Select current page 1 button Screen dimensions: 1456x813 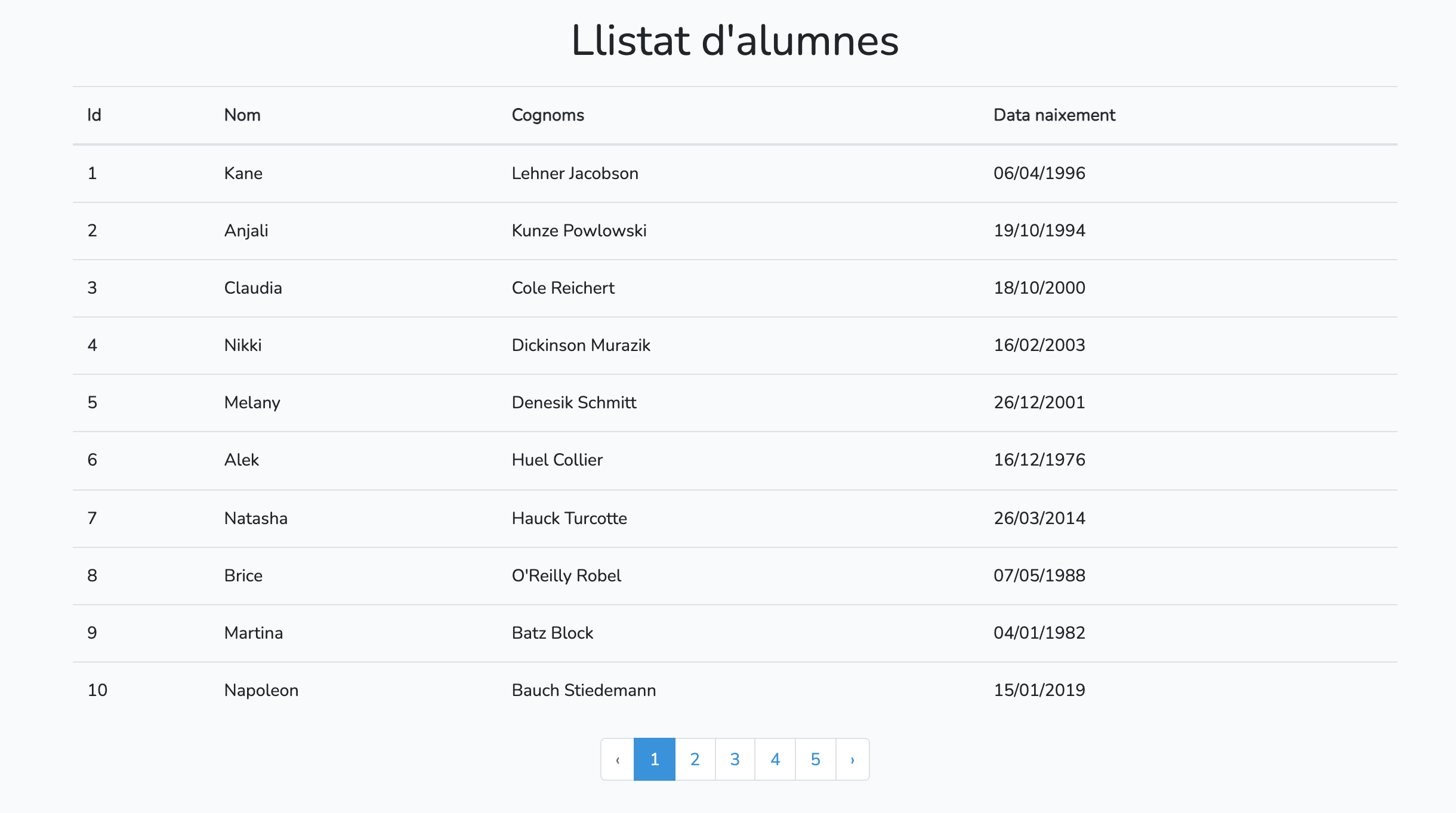tap(655, 759)
